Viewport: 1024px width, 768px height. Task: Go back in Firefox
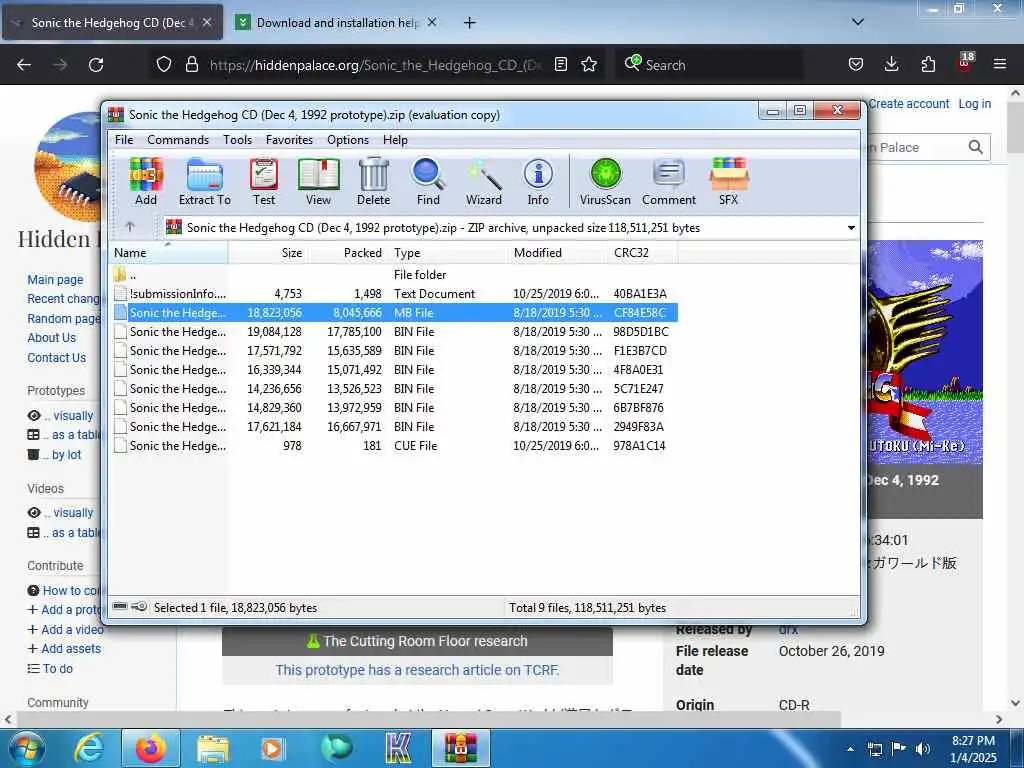pos(24,65)
